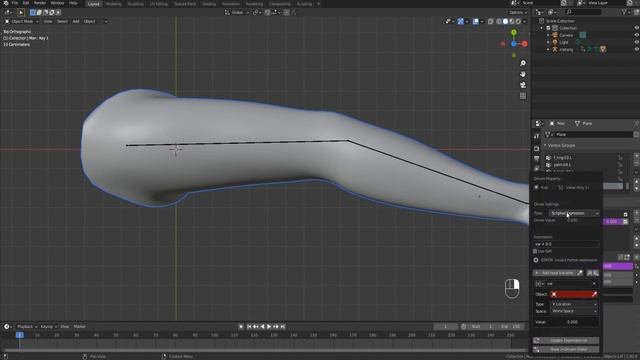This screenshot has height=360, width=640.
Task: Play the animation forward
Action: (x=269, y=327)
